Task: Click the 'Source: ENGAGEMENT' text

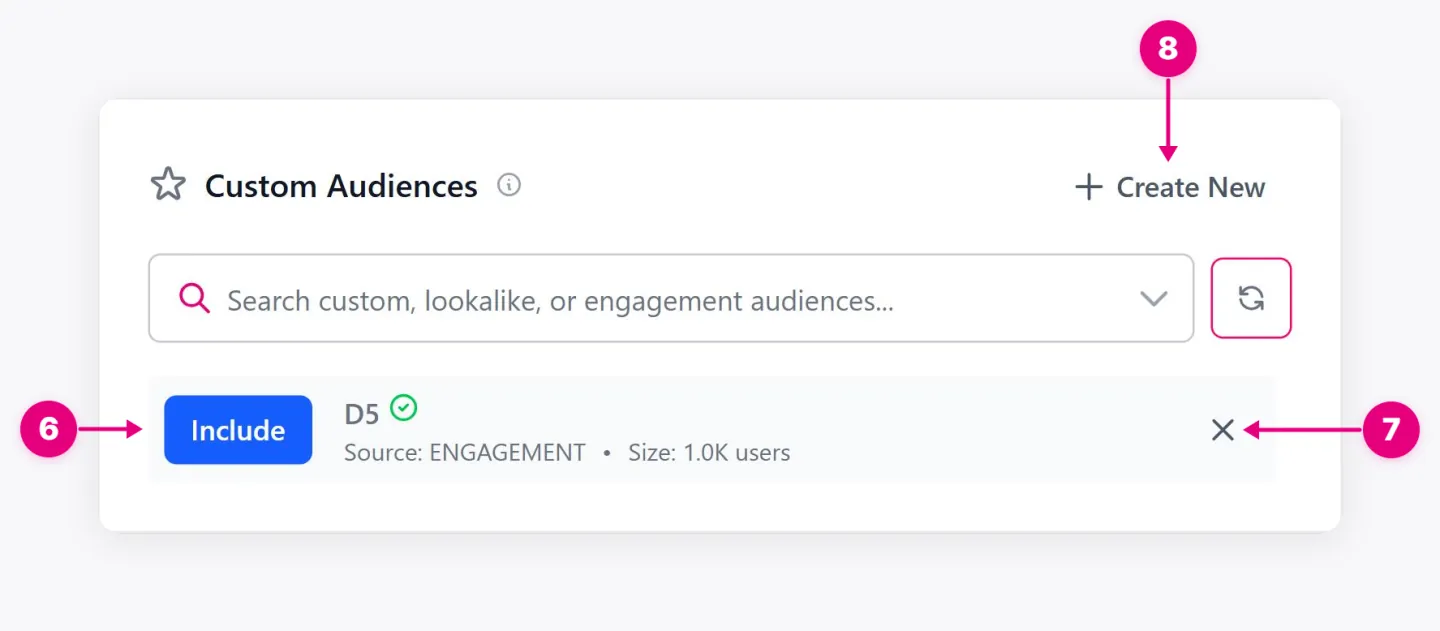Action: (x=465, y=453)
